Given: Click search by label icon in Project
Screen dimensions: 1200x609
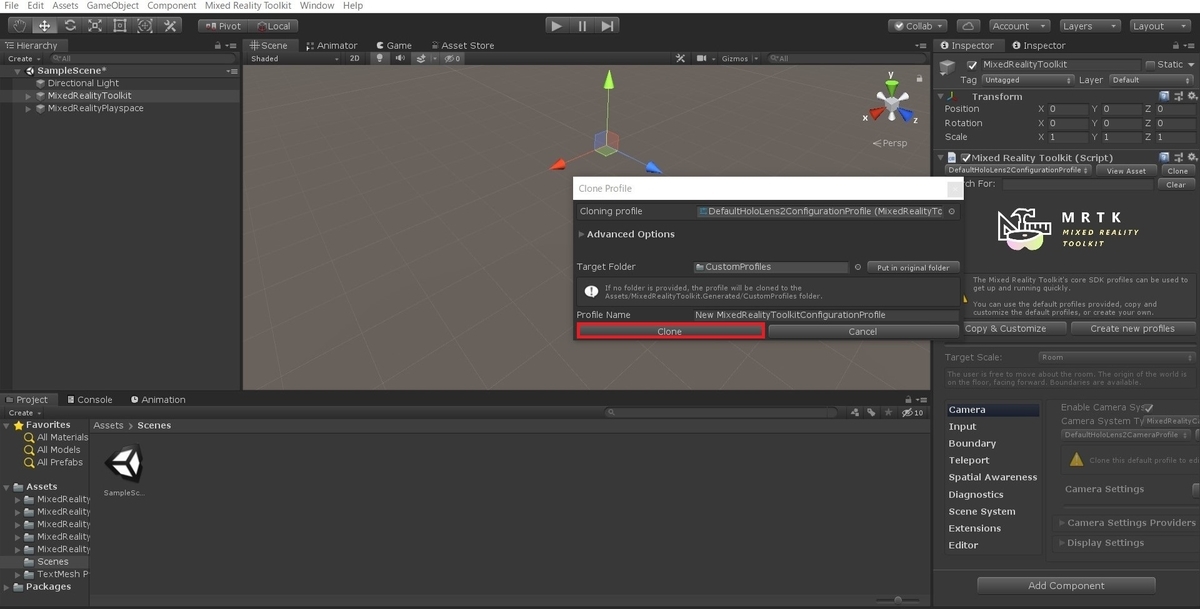Looking at the screenshot, I should pos(872,412).
